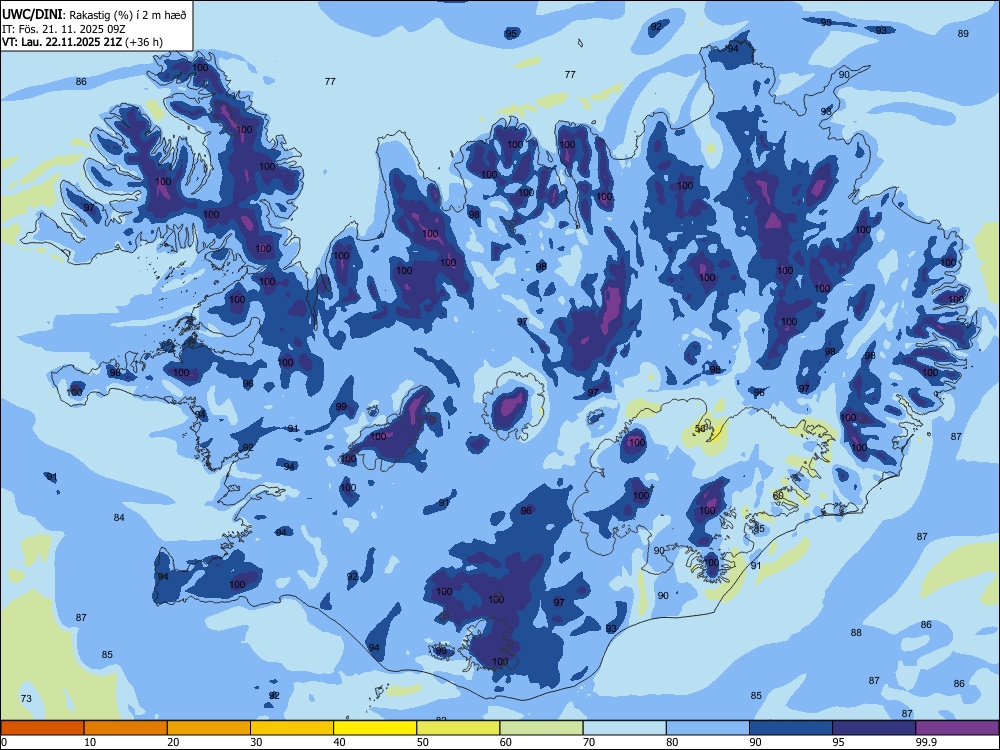Screen dimensions: 1000x750
Task: Click the medium blue 90–95 legend swatch
Action: coord(791,728)
